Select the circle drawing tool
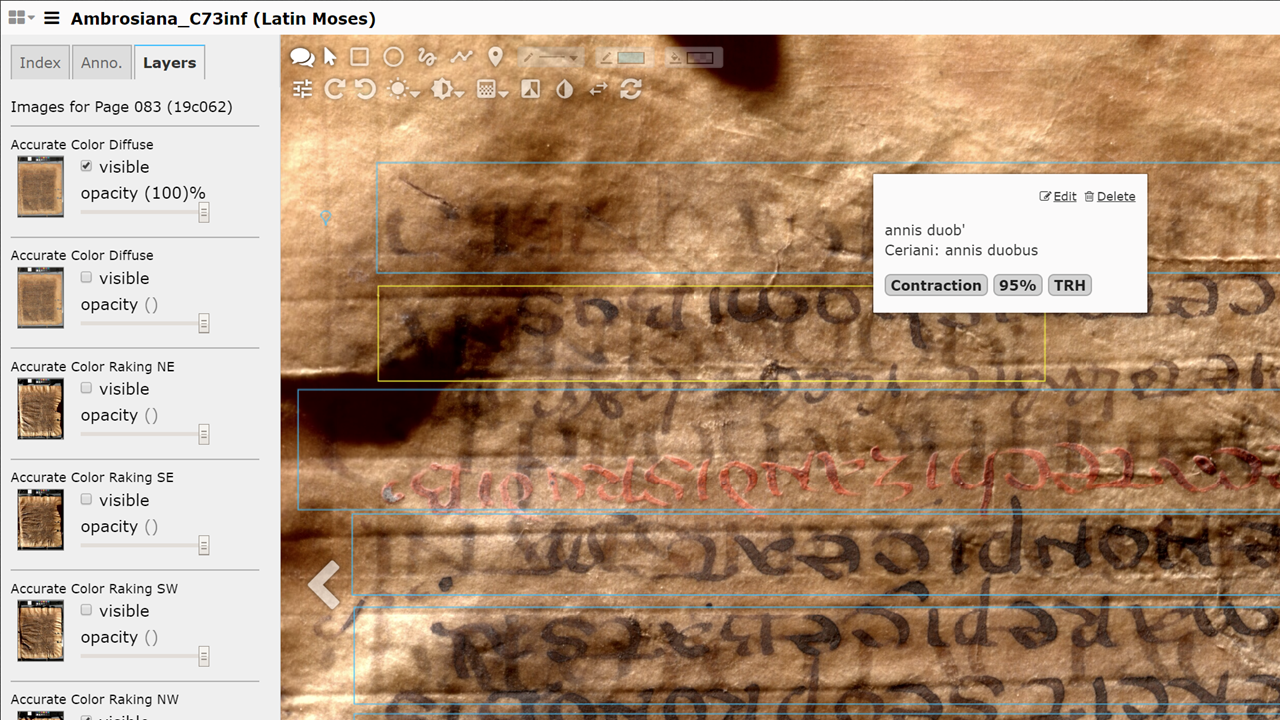 [x=394, y=58]
